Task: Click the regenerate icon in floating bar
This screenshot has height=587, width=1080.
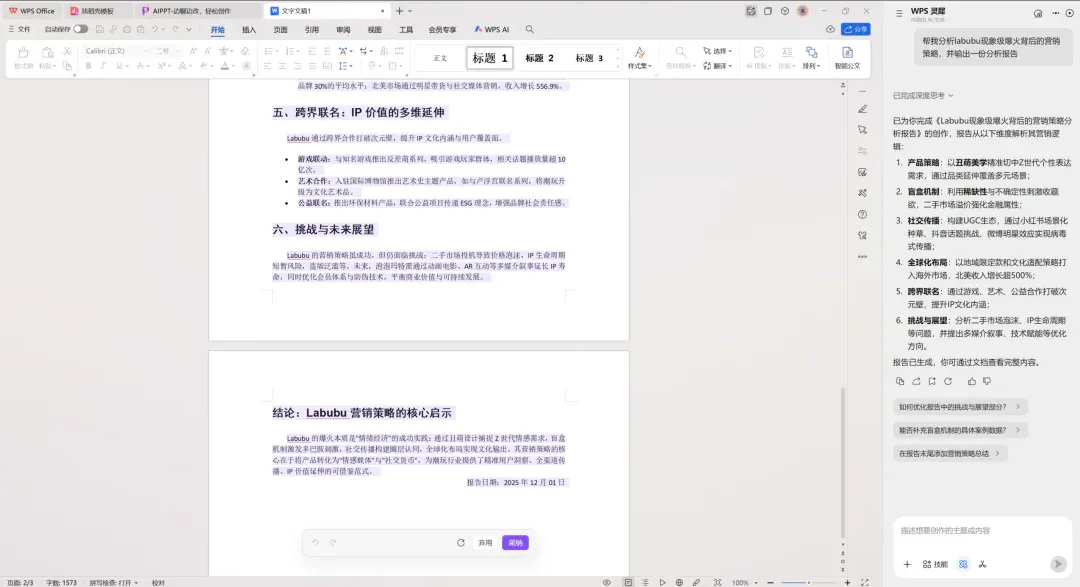Action: click(461, 543)
